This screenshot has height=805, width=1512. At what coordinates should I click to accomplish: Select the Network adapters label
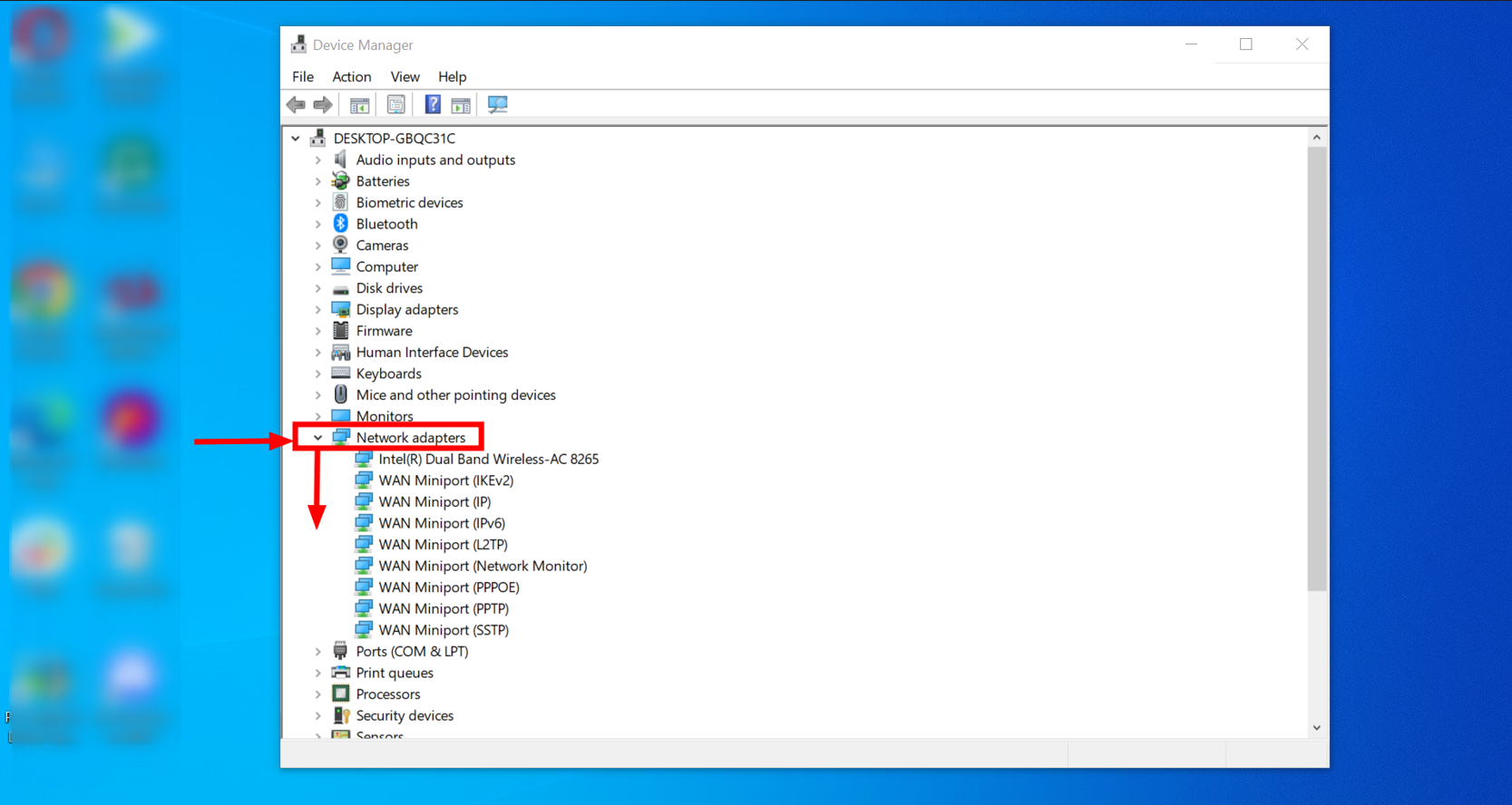[x=411, y=438]
